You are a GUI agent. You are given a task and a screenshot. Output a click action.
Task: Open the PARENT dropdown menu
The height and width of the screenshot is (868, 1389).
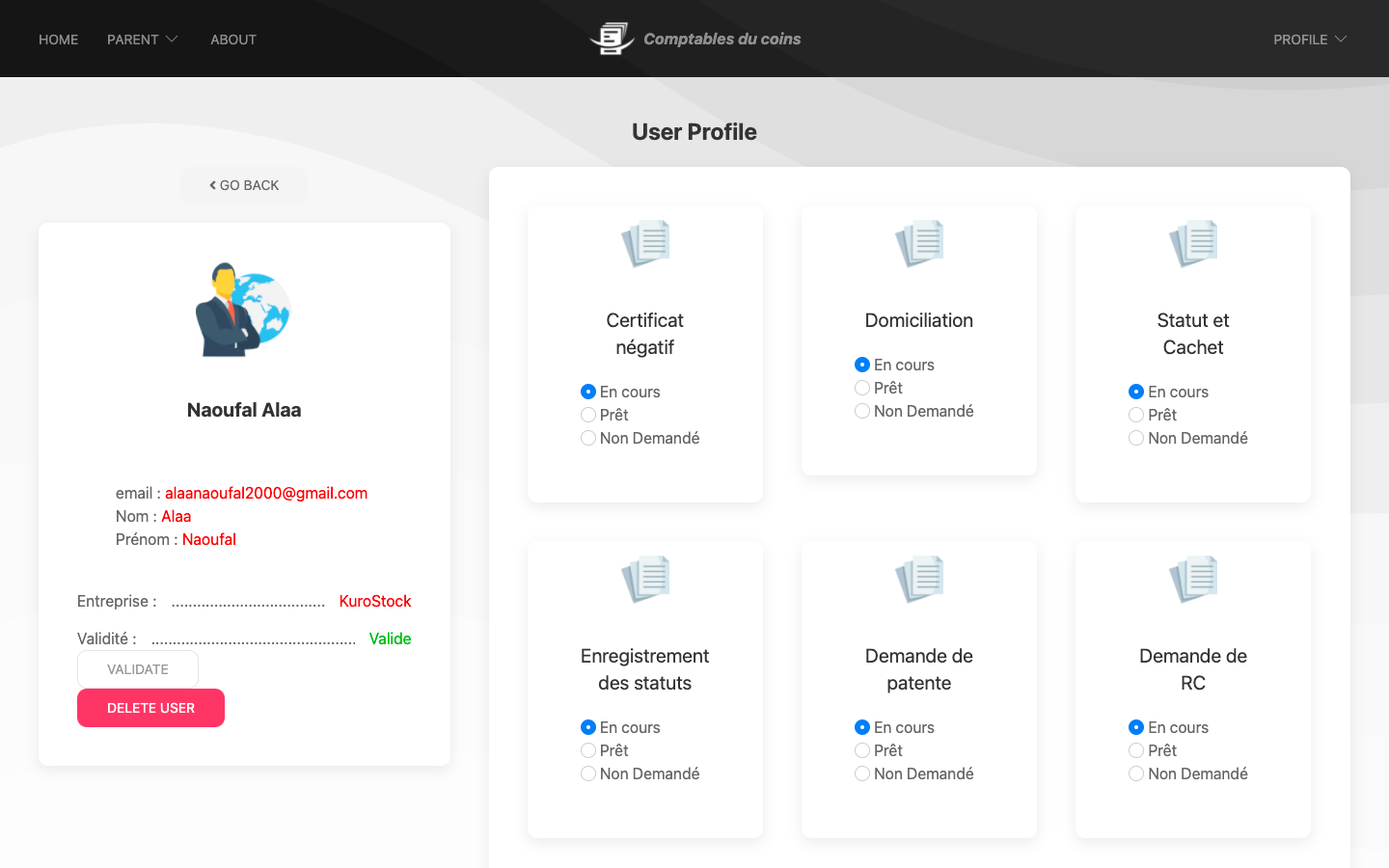[142, 40]
